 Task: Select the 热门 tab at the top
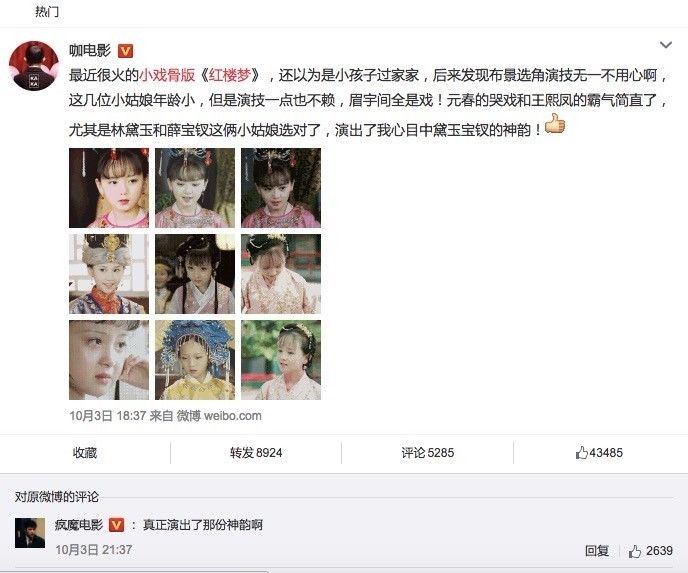point(47,11)
